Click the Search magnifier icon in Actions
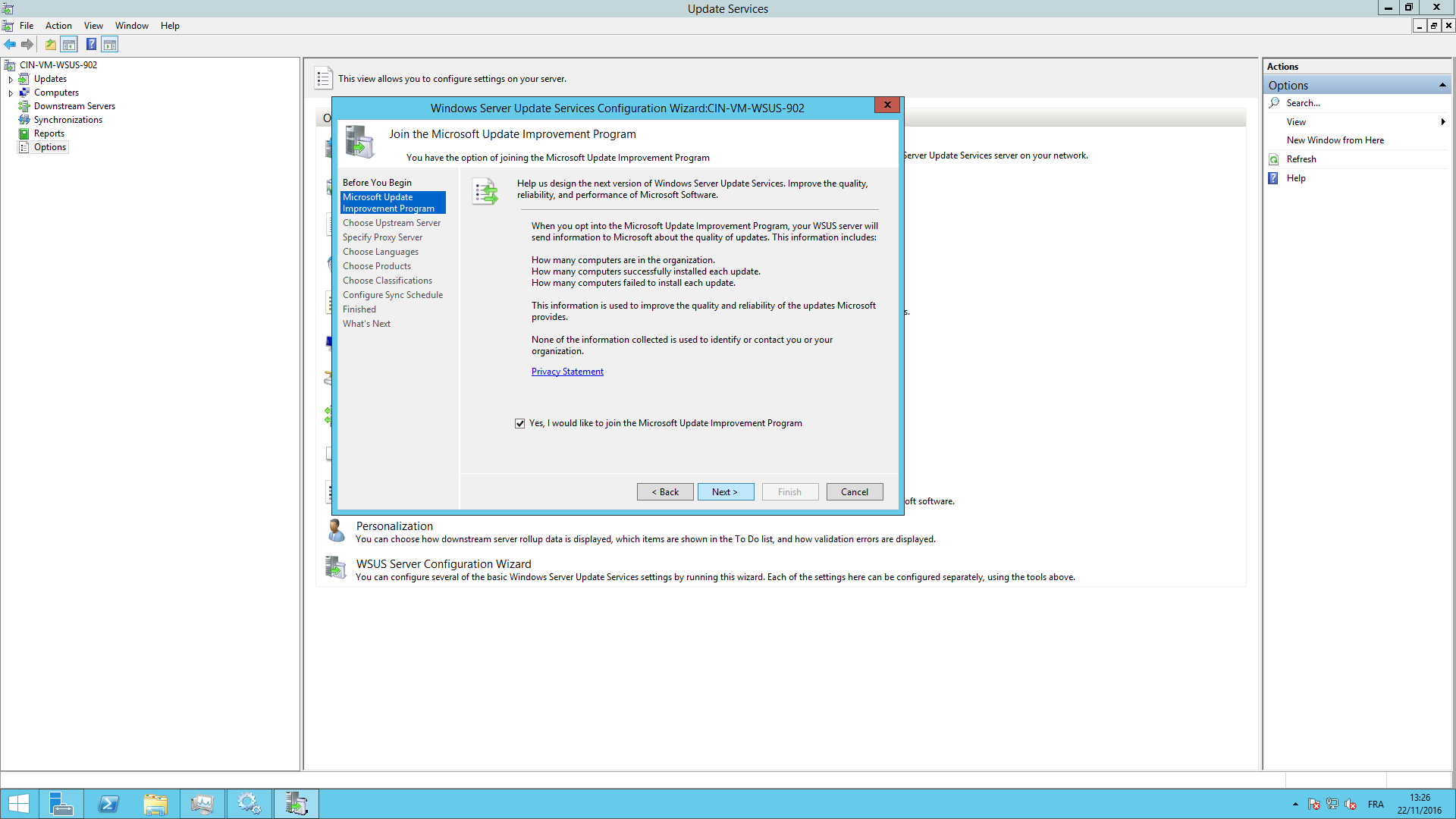Viewport: 1456px width, 819px height. [1274, 102]
